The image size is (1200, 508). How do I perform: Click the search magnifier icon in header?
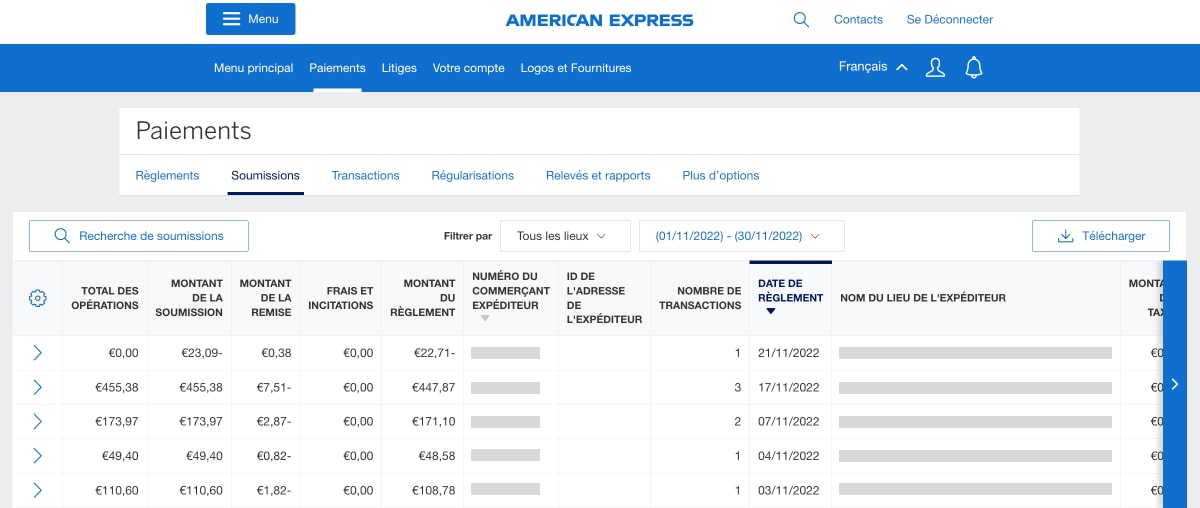(x=801, y=19)
